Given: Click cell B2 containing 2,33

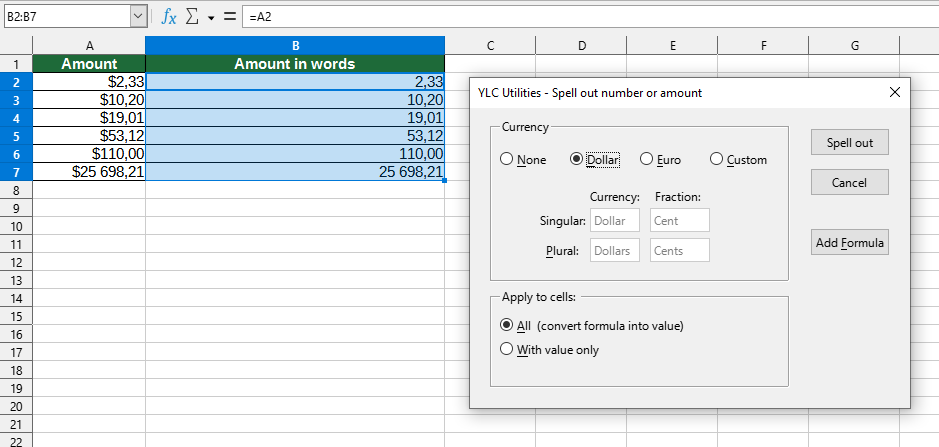Looking at the screenshot, I should point(295,82).
